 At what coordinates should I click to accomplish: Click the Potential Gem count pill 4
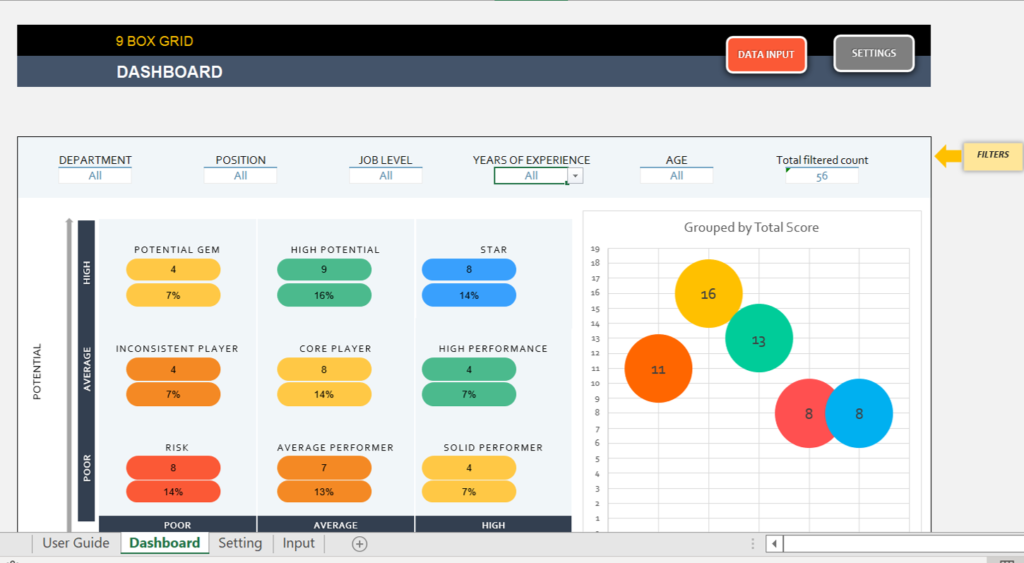pyautogui.click(x=173, y=269)
